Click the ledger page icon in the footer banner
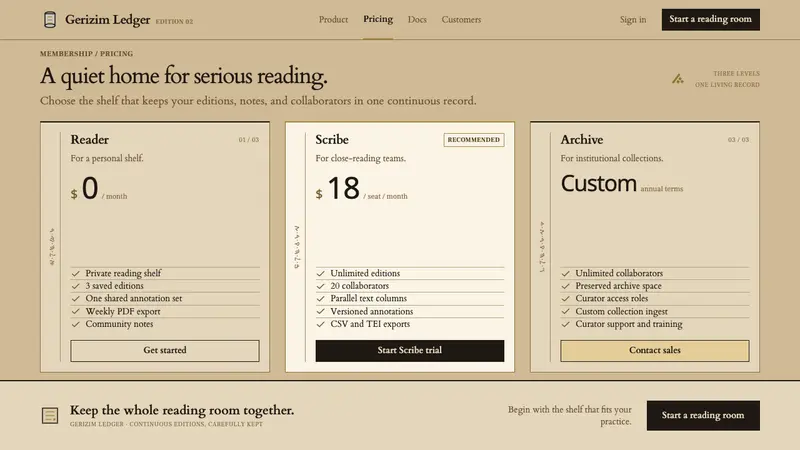Screen dimensions: 800x450 pyautogui.click(x=50, y=415)
